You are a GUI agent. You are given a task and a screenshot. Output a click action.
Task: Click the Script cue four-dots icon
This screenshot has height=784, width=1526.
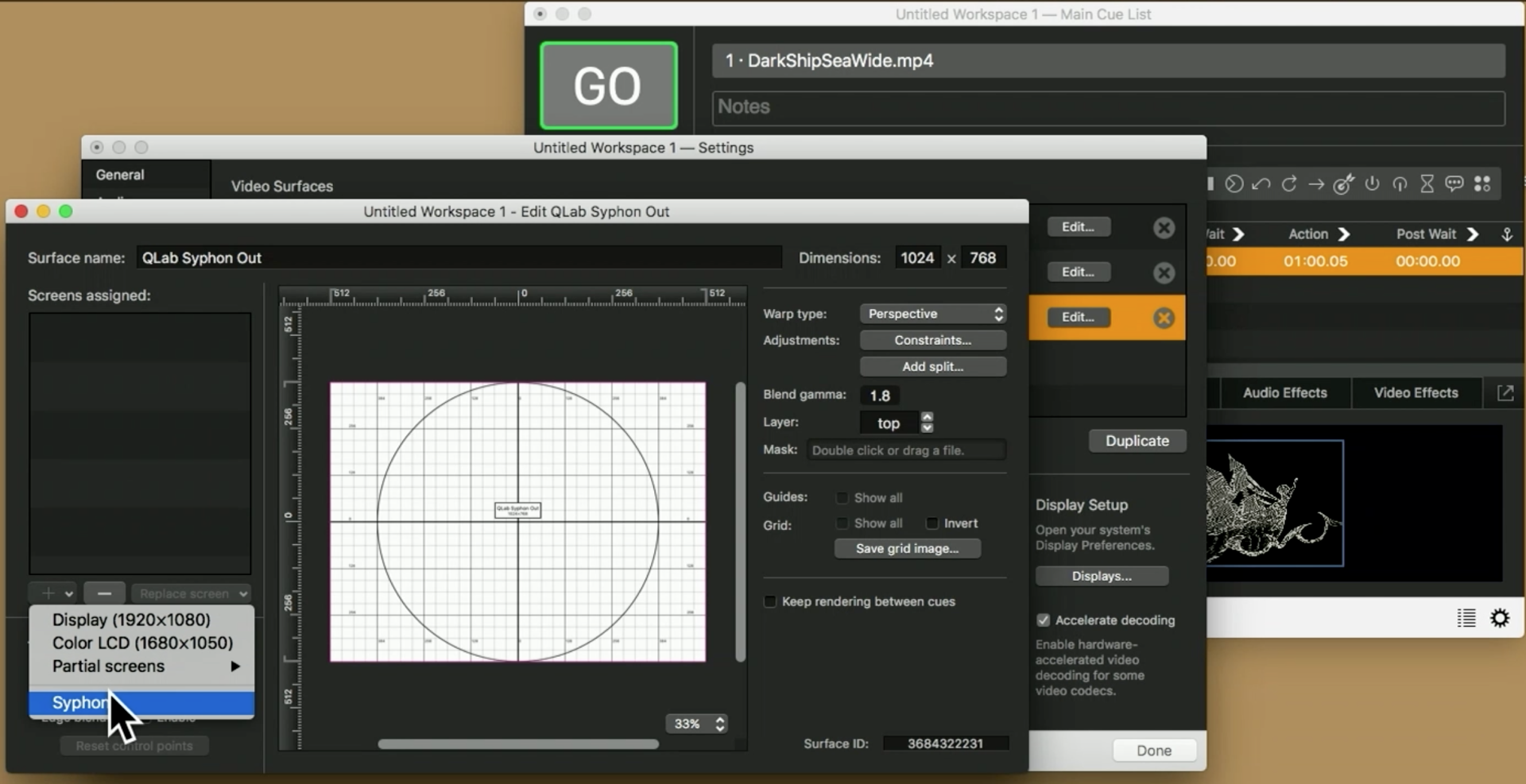tap(1482, 184)
